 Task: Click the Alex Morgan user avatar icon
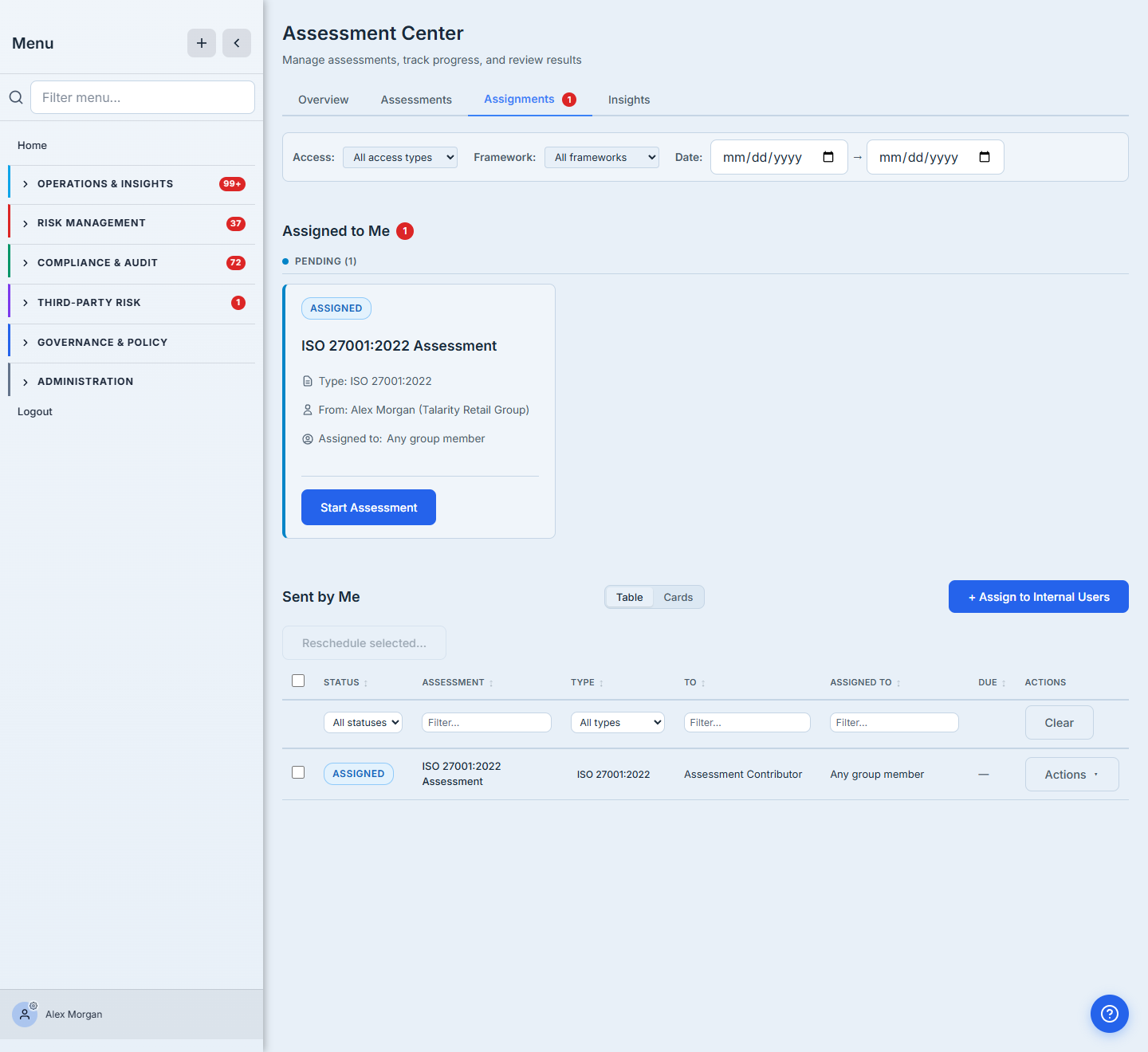point(25,1015)
